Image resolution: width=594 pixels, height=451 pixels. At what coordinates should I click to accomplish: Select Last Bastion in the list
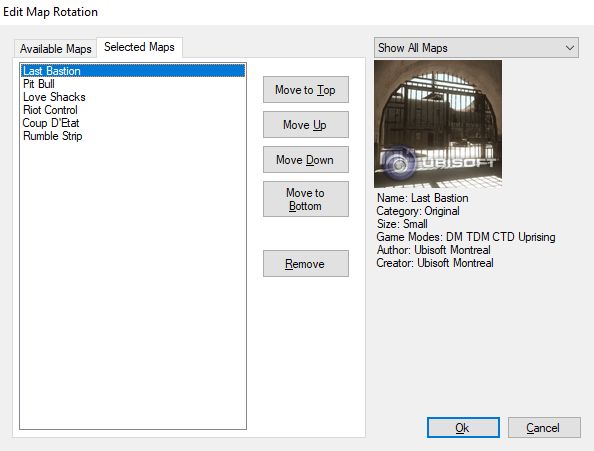pos(133,71)
